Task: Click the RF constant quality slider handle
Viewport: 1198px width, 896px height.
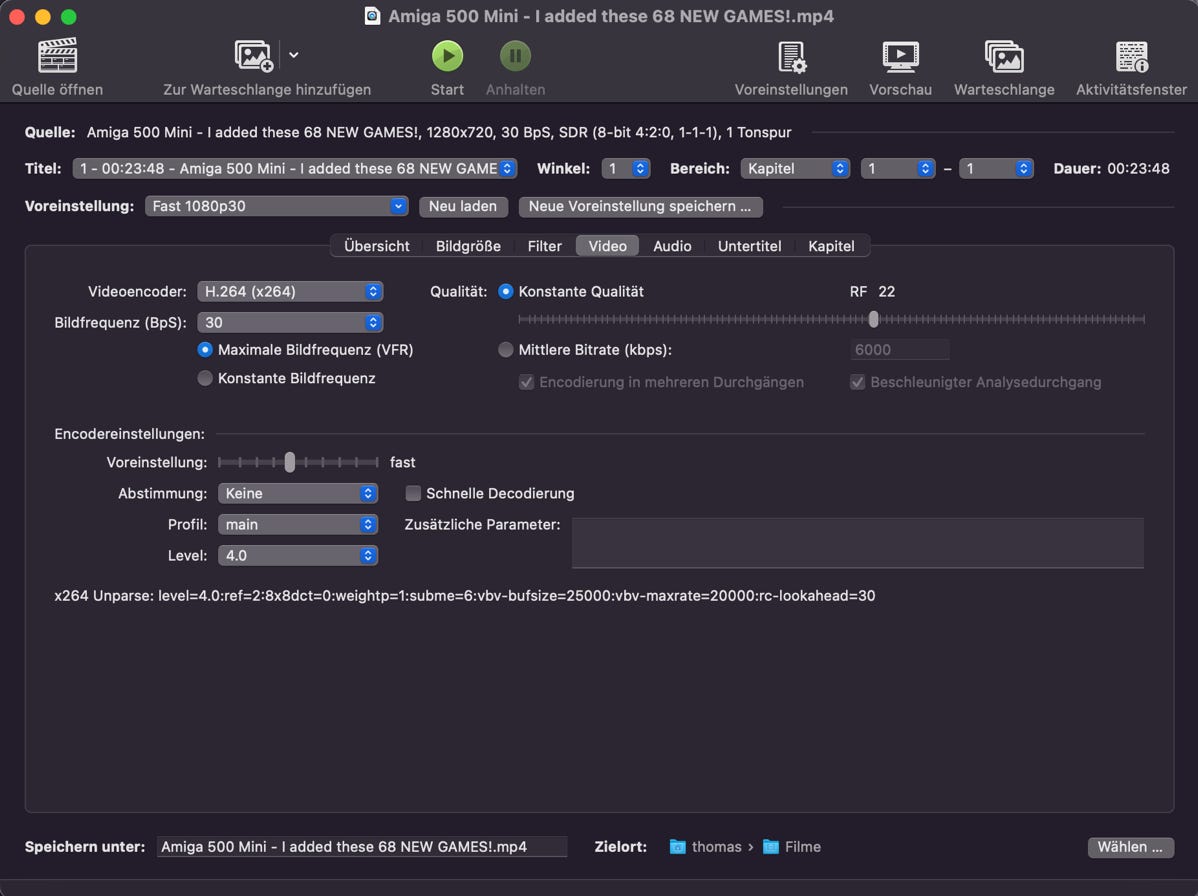Action: point(874,319)
